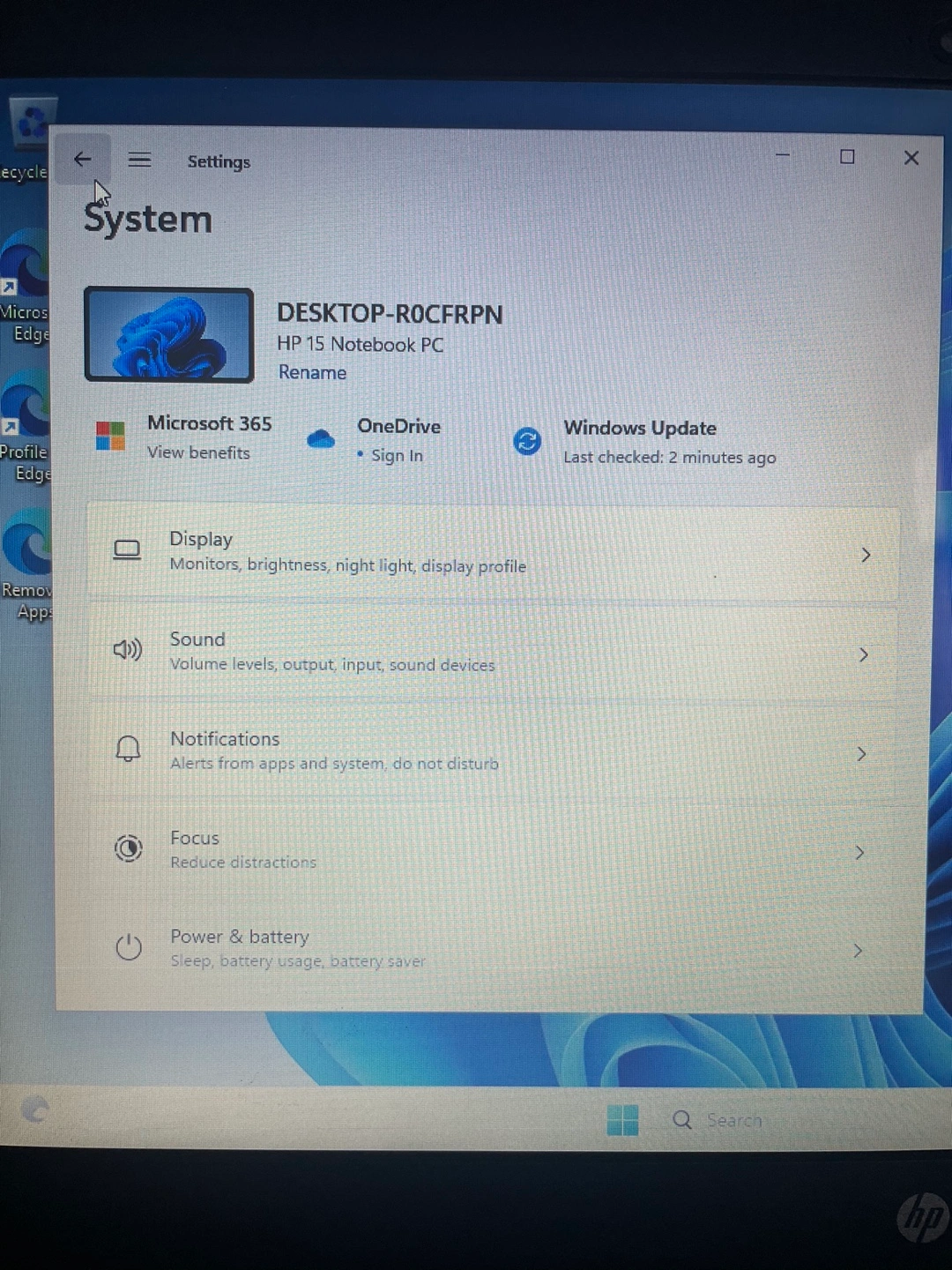Viewport: 952px width, 1270px height.
Task: Click Sign In under OneDrive
Action: pyautogui.click(x=397, y=456)
